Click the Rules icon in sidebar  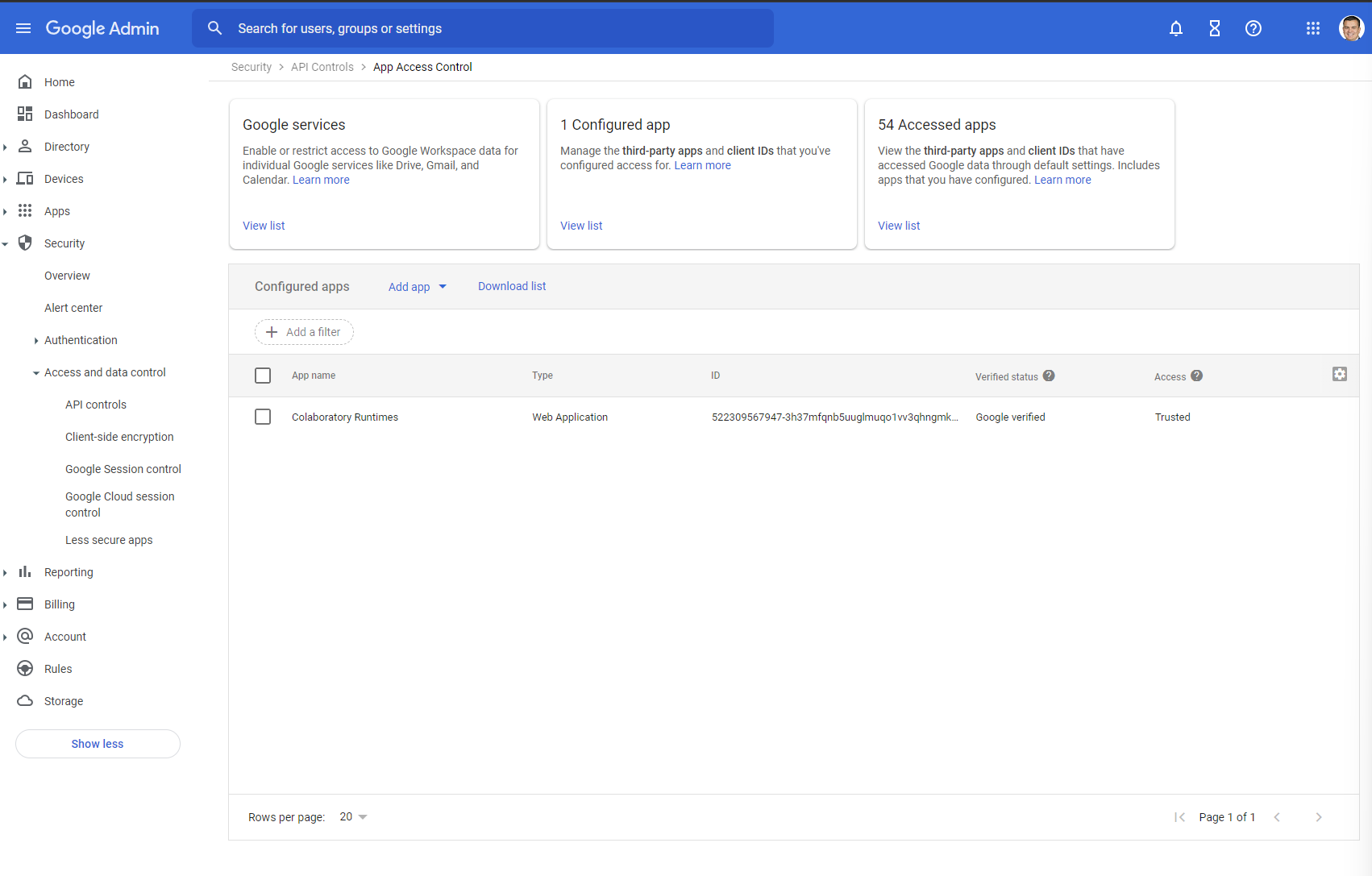pyautogui.click(x=25, y=669)
